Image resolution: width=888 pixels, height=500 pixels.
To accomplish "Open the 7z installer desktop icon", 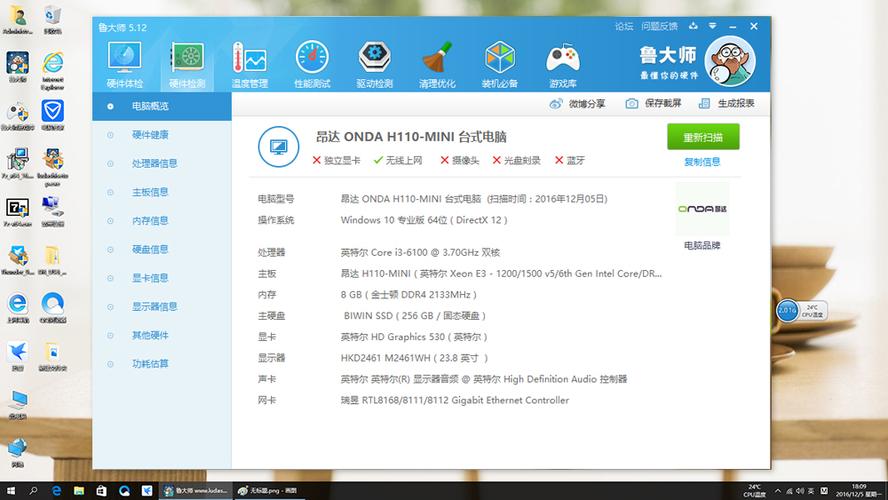I will point(18,212).
